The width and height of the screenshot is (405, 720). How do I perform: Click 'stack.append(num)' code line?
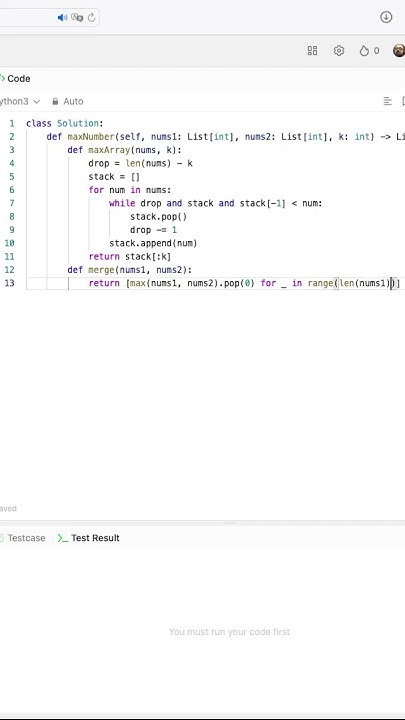pyautogui.click(x=153, y=243)
